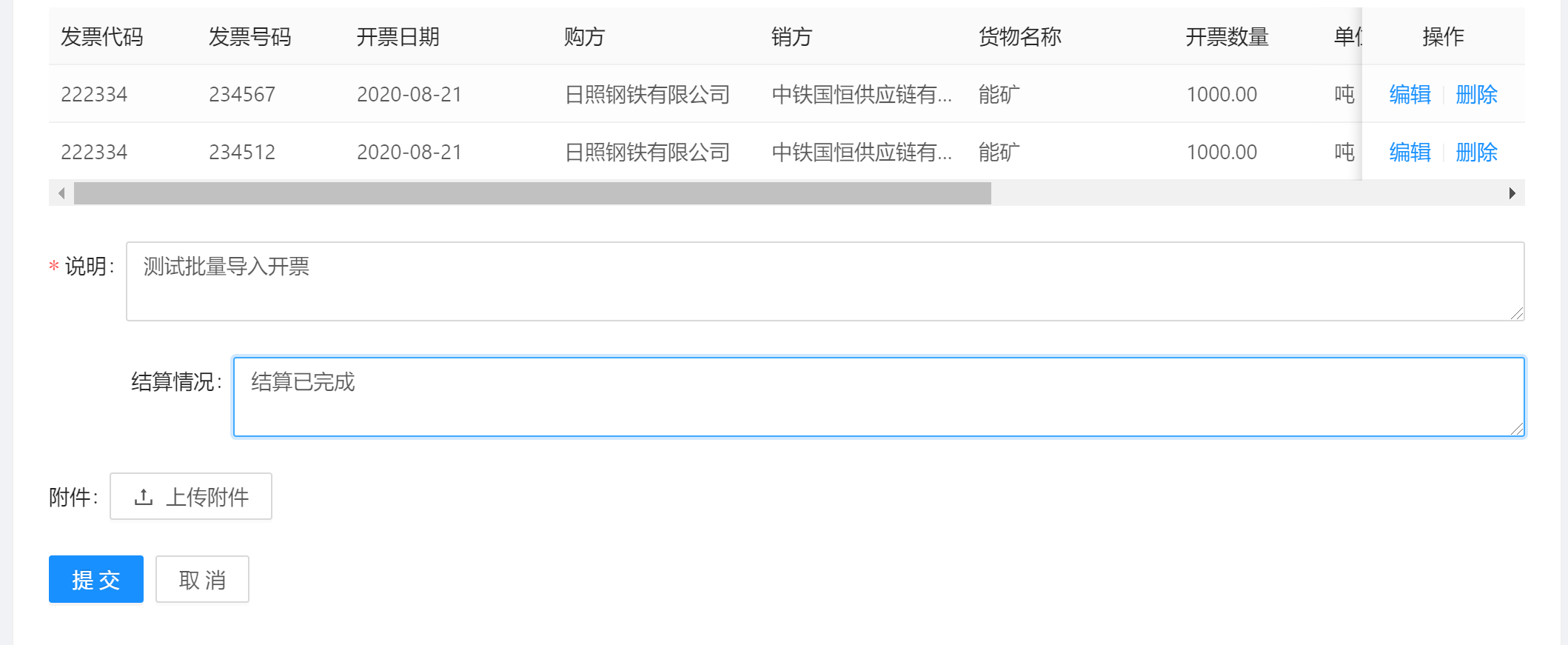Click buyer 日照钢铁有限公司 in the 234567 row
The image size is (1568, 645).
pos(647,94)
